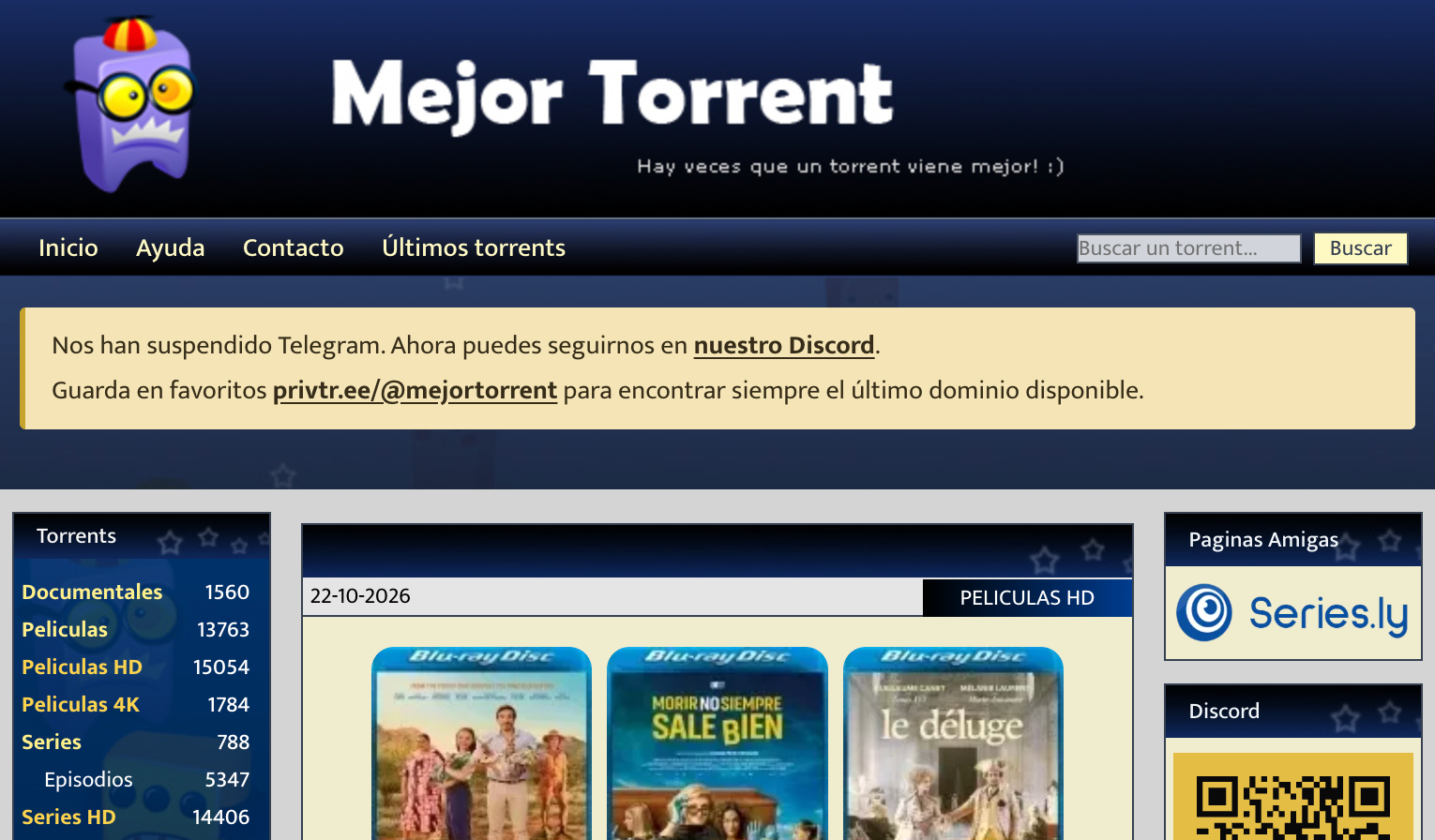Open Últimos torrents from the navigation bar
Viewport: 1435px width, 840px height.
click(474, 247)
